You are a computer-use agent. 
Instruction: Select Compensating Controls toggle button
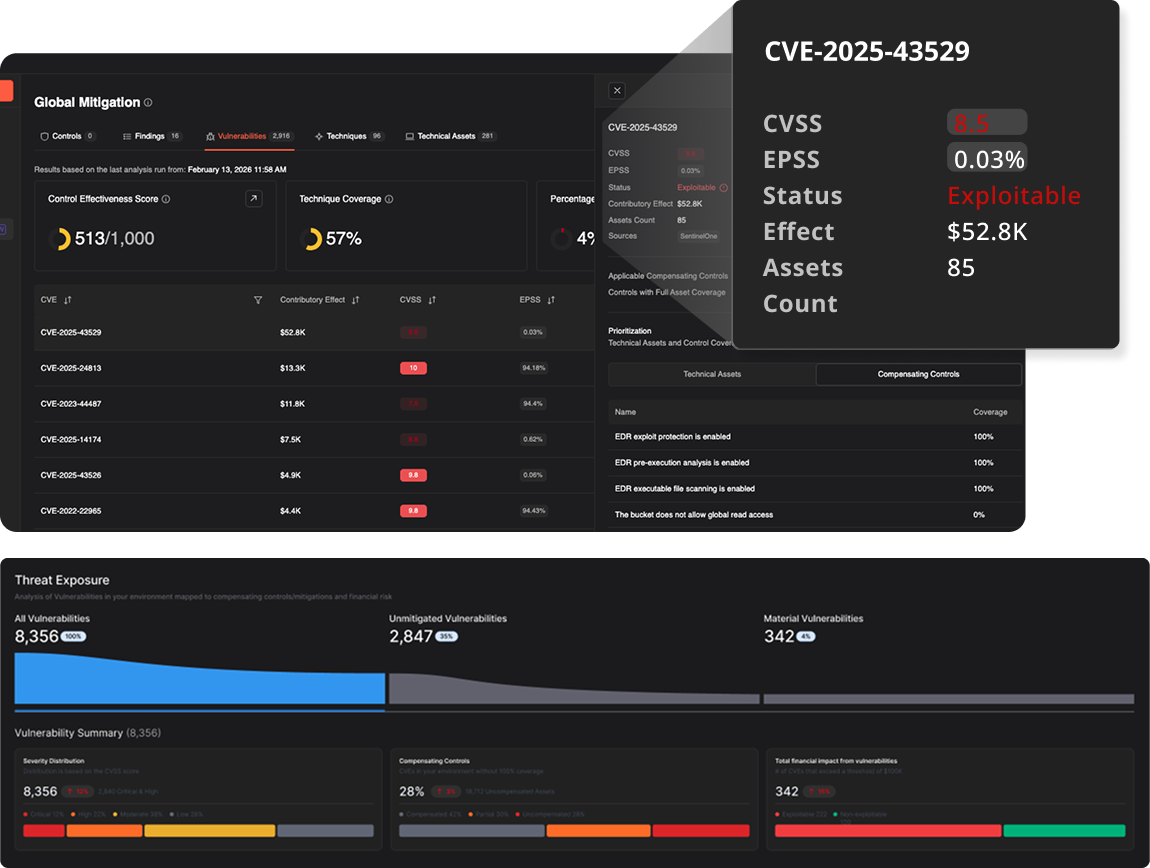(918, 374)
